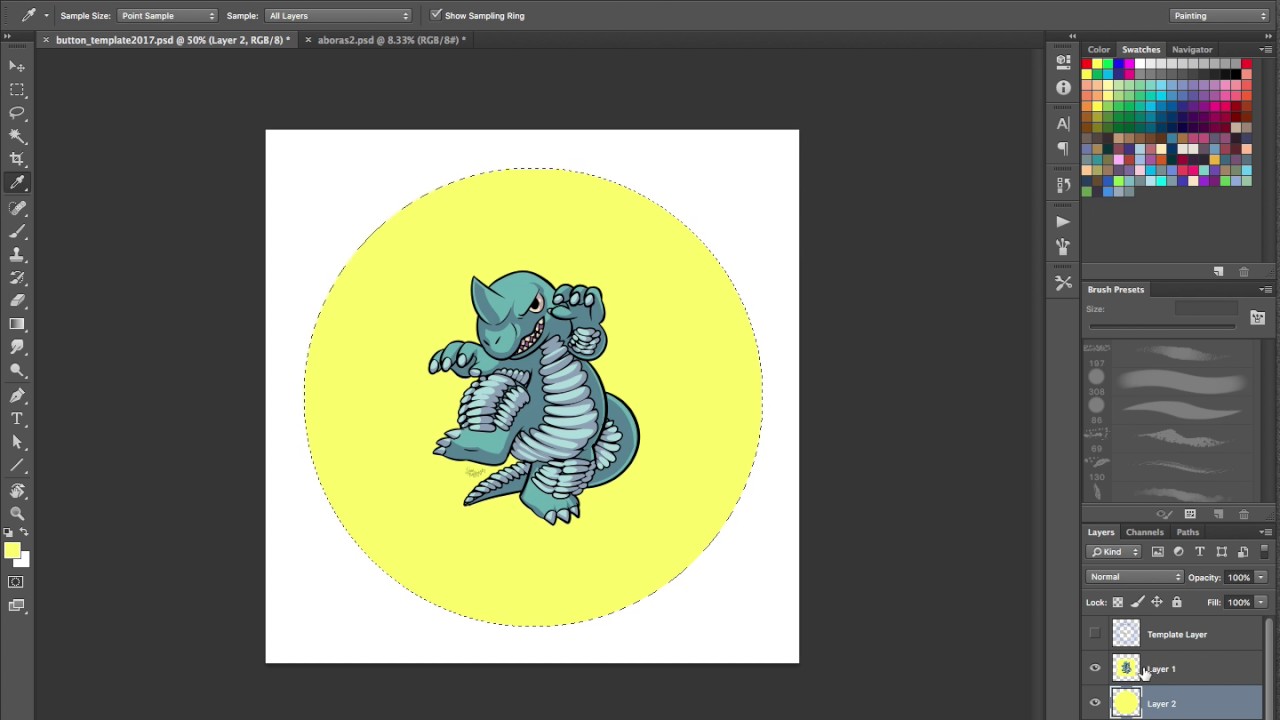
Task: Select the Move tool
Action: [x=17, y=66]
